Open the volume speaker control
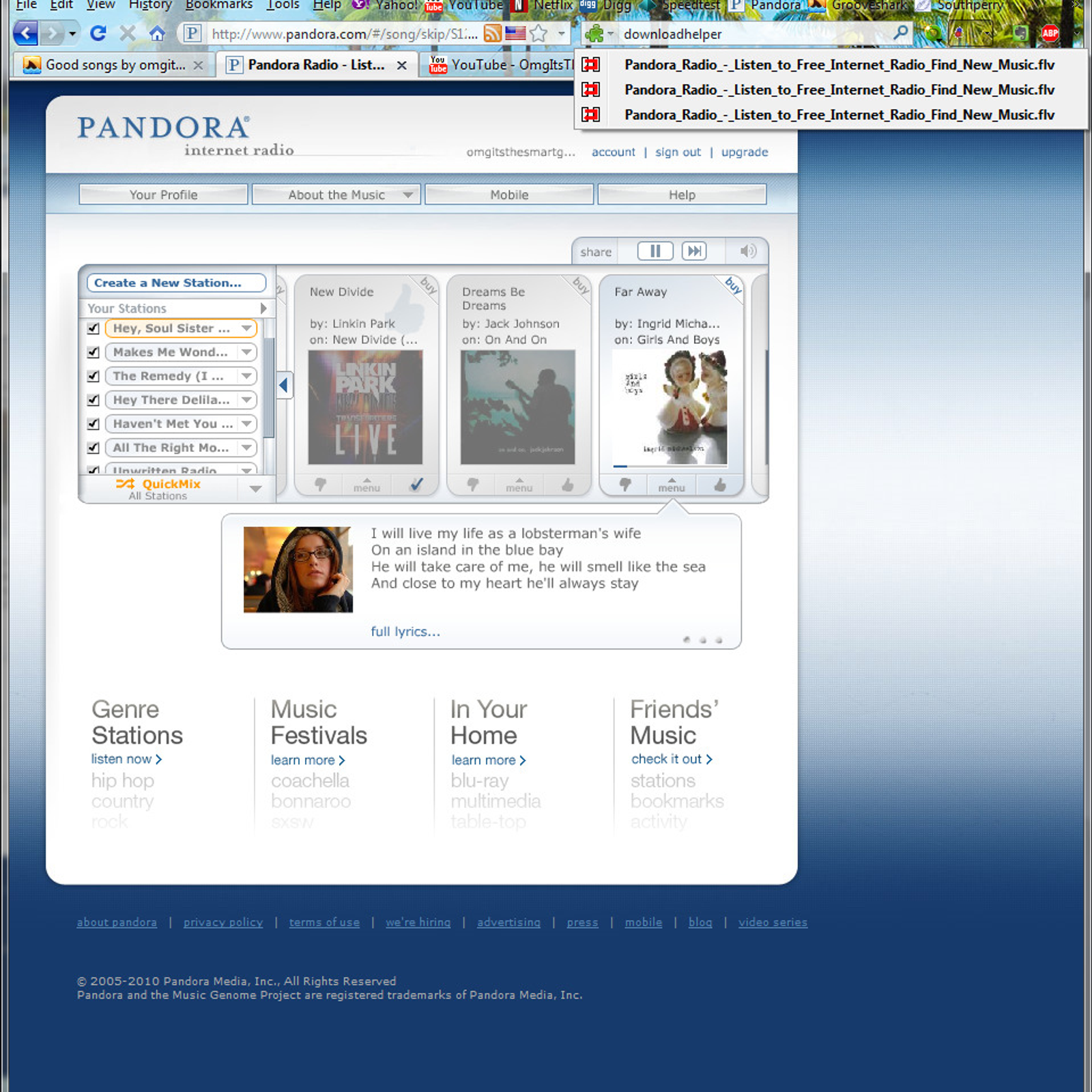This screenshot has width=1092, height=1092. 748,251
